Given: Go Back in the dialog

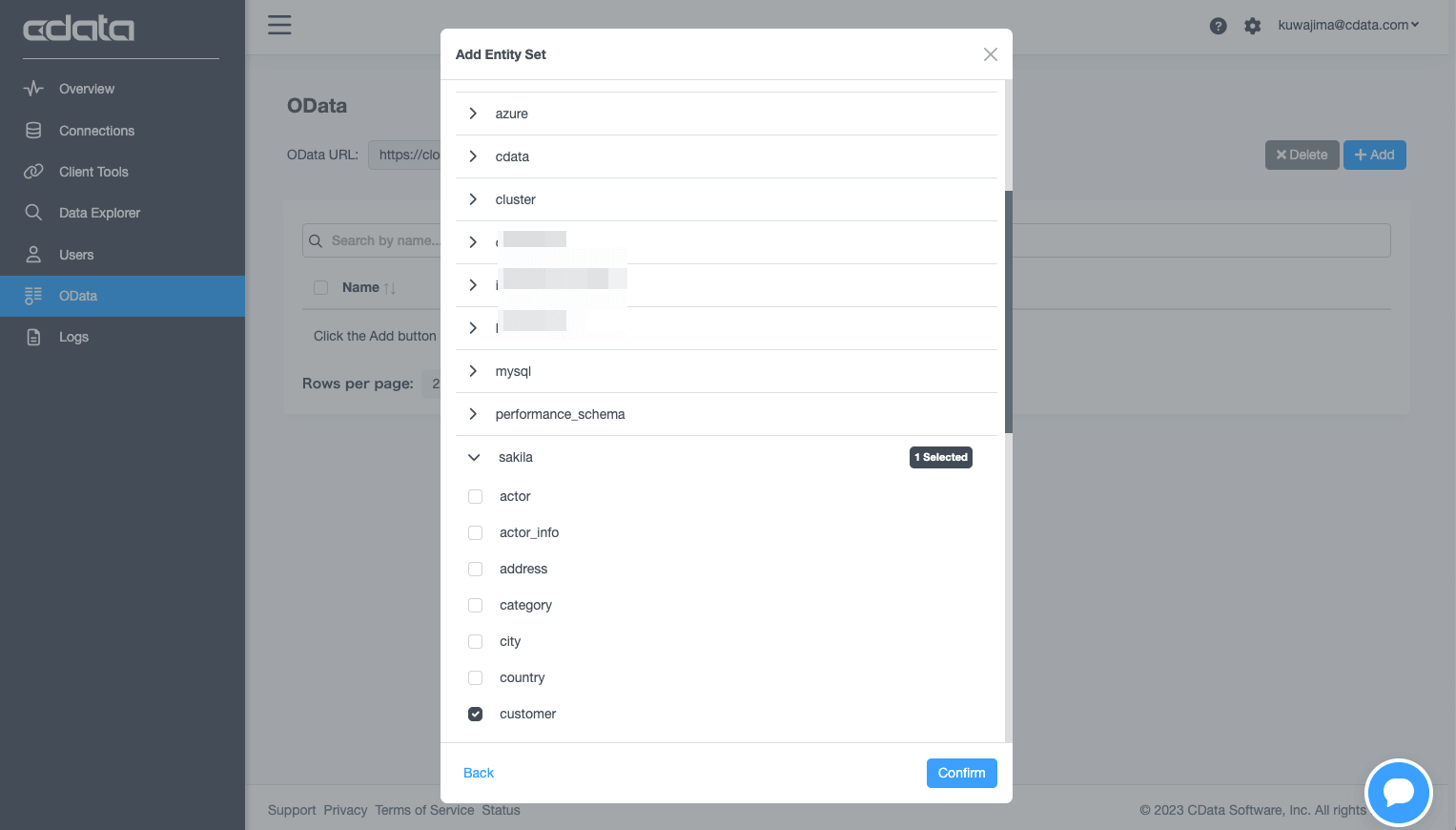Looking at the screenshot, I should (x=479, y=773).
